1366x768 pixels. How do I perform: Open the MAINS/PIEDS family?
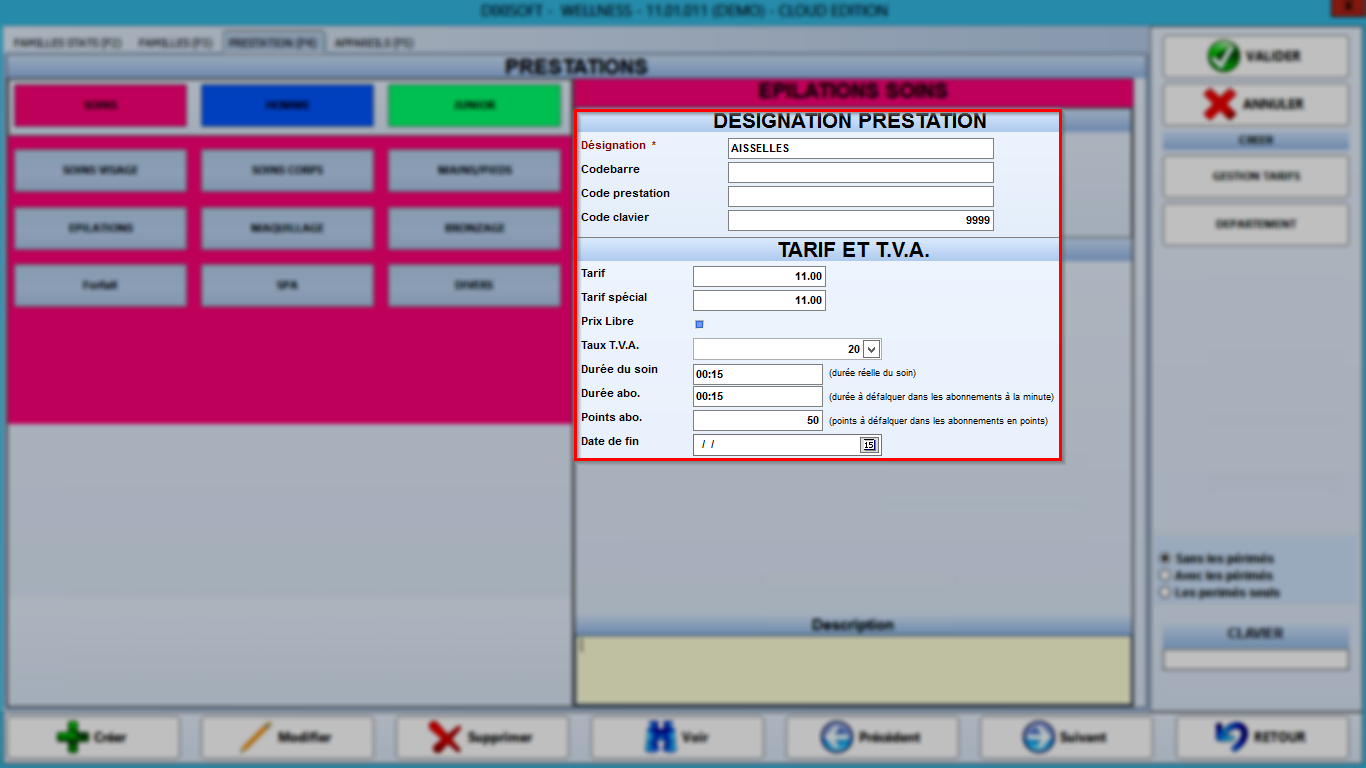pyautogui.click(x=474, y=171)
